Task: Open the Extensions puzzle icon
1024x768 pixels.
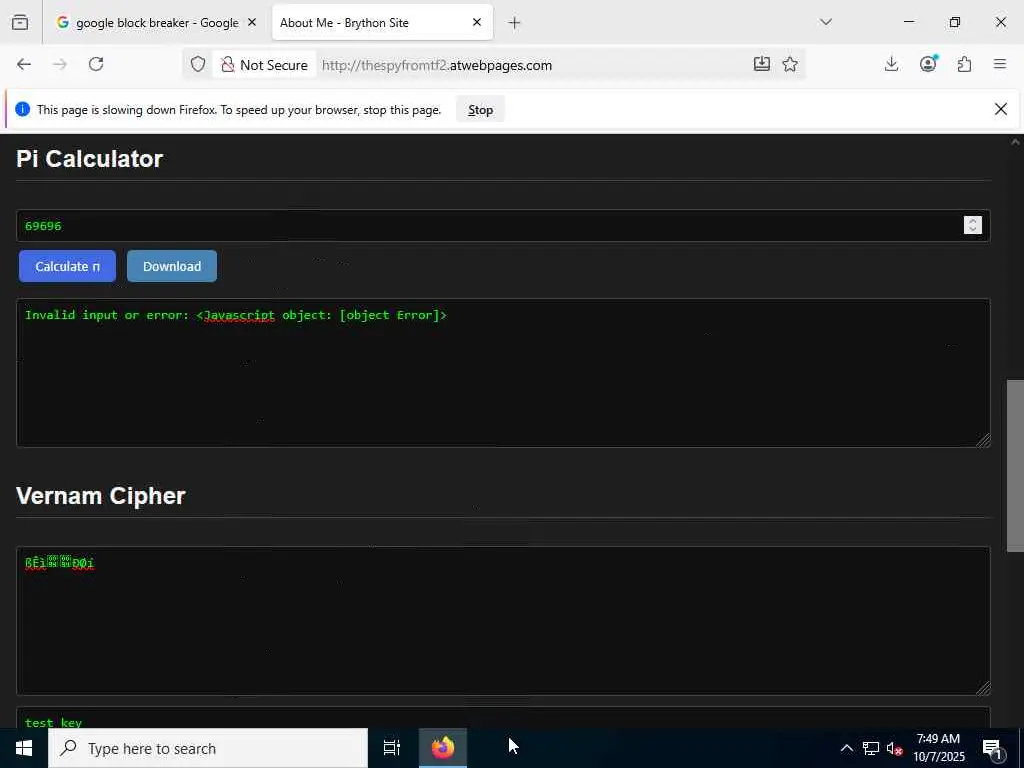Action: (965, 64)
